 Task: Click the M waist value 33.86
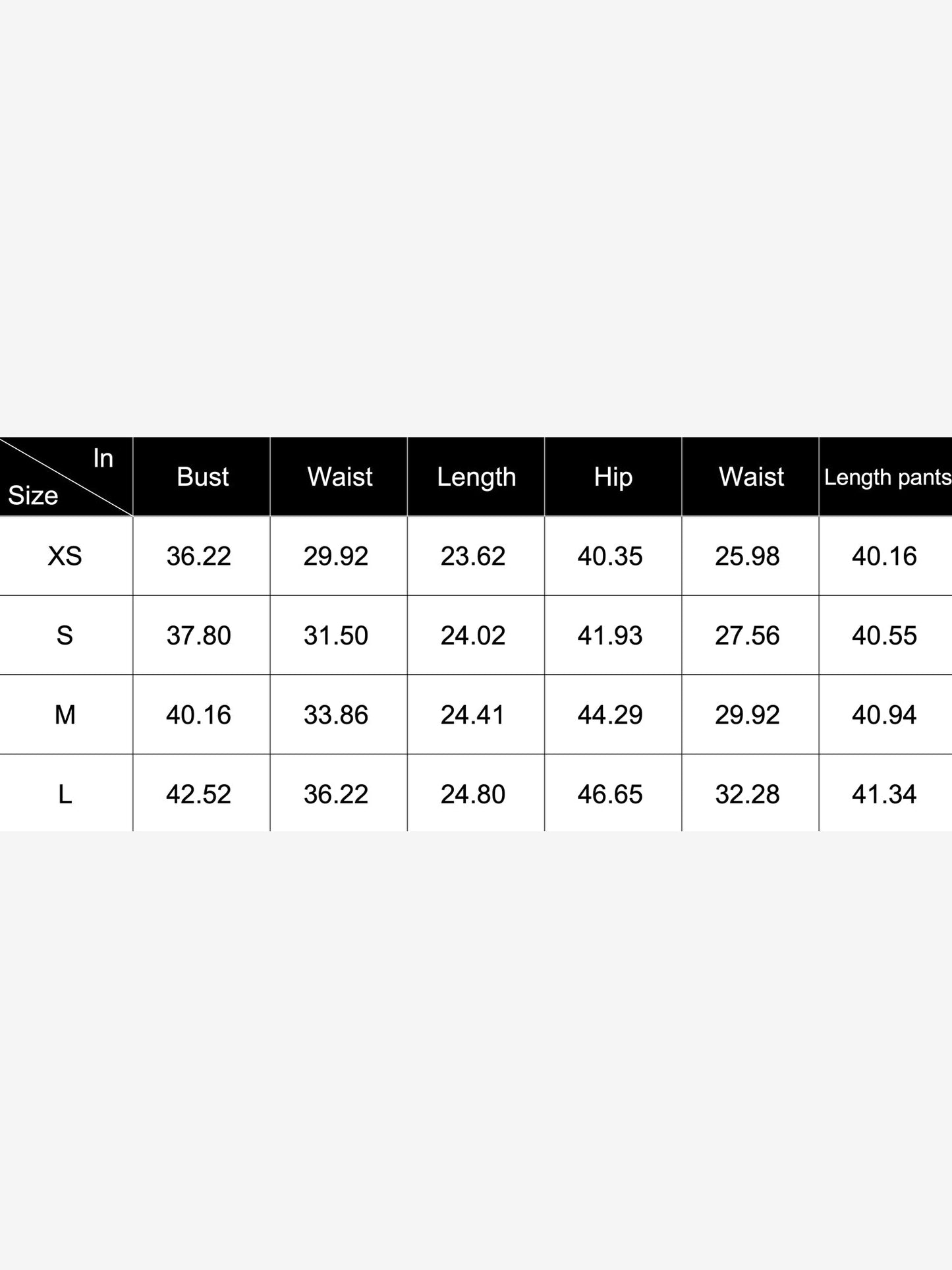pyautogui.click(x=336, y=714)
